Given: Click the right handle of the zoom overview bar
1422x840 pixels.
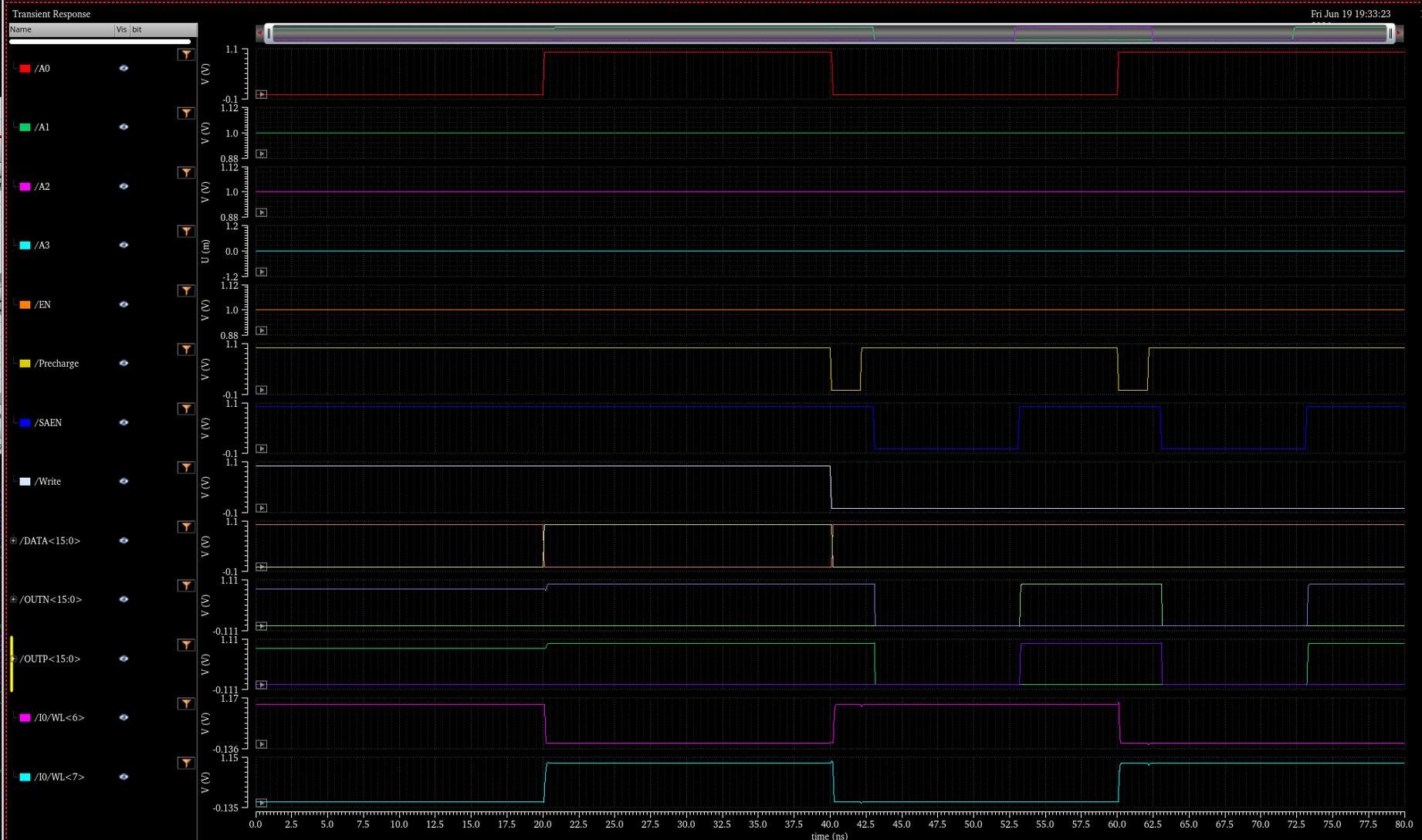Looking at the screenshot, I should 1390,33.
